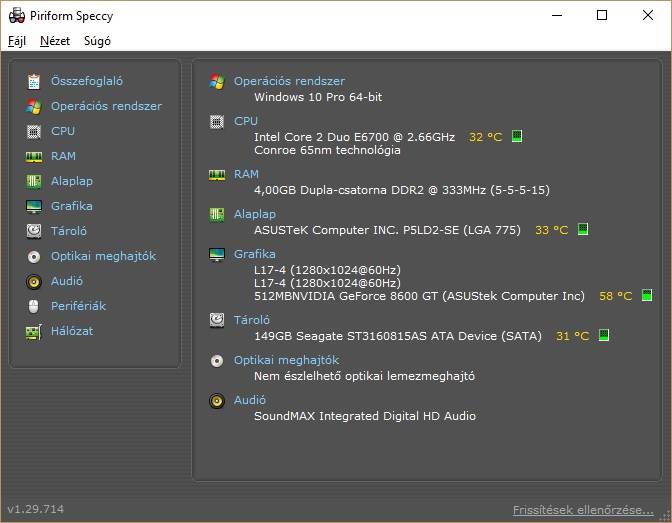Image resolution: width=672 pixels, height=523 pixels.
Task: Click the Optikai meghajtók disc icon in sidebar
Action: pyautogui.click(x=34, y=257)
